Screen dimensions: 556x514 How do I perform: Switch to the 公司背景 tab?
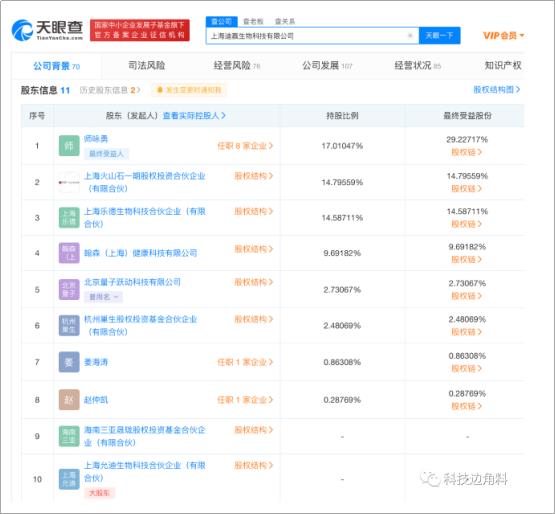tap(56, 66)
